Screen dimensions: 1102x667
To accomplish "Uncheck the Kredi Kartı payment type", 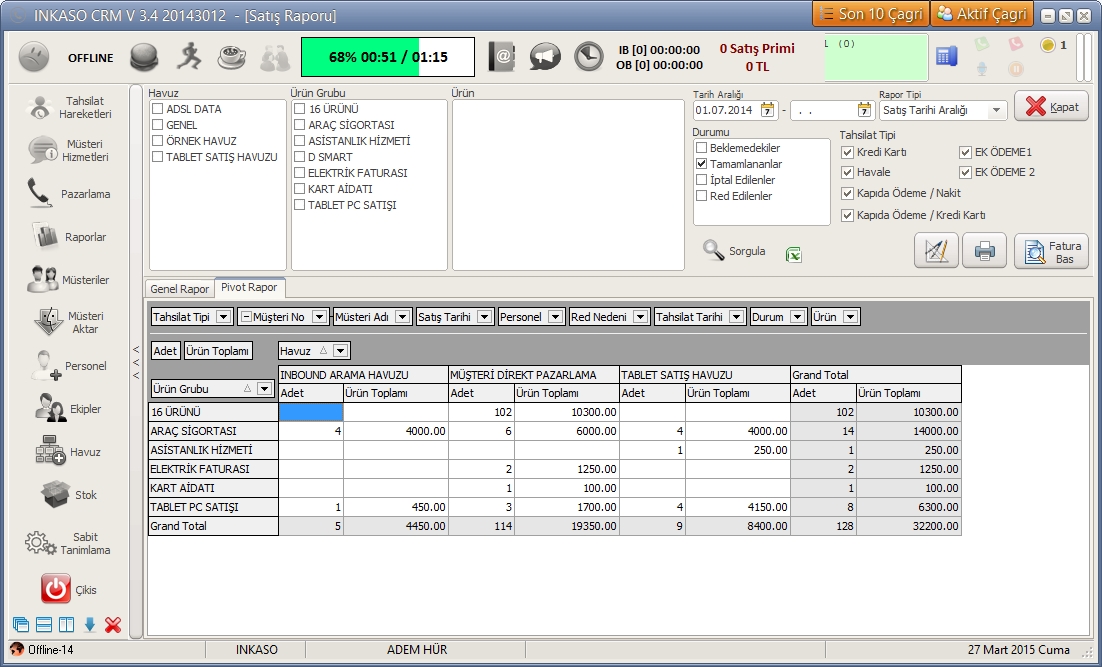I will (x=848, y=152).
